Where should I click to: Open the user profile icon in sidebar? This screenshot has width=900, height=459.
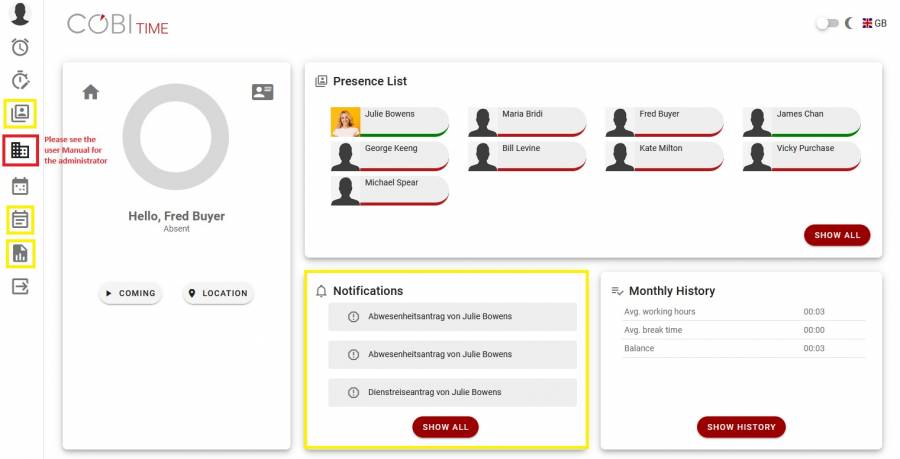point(20,14)
